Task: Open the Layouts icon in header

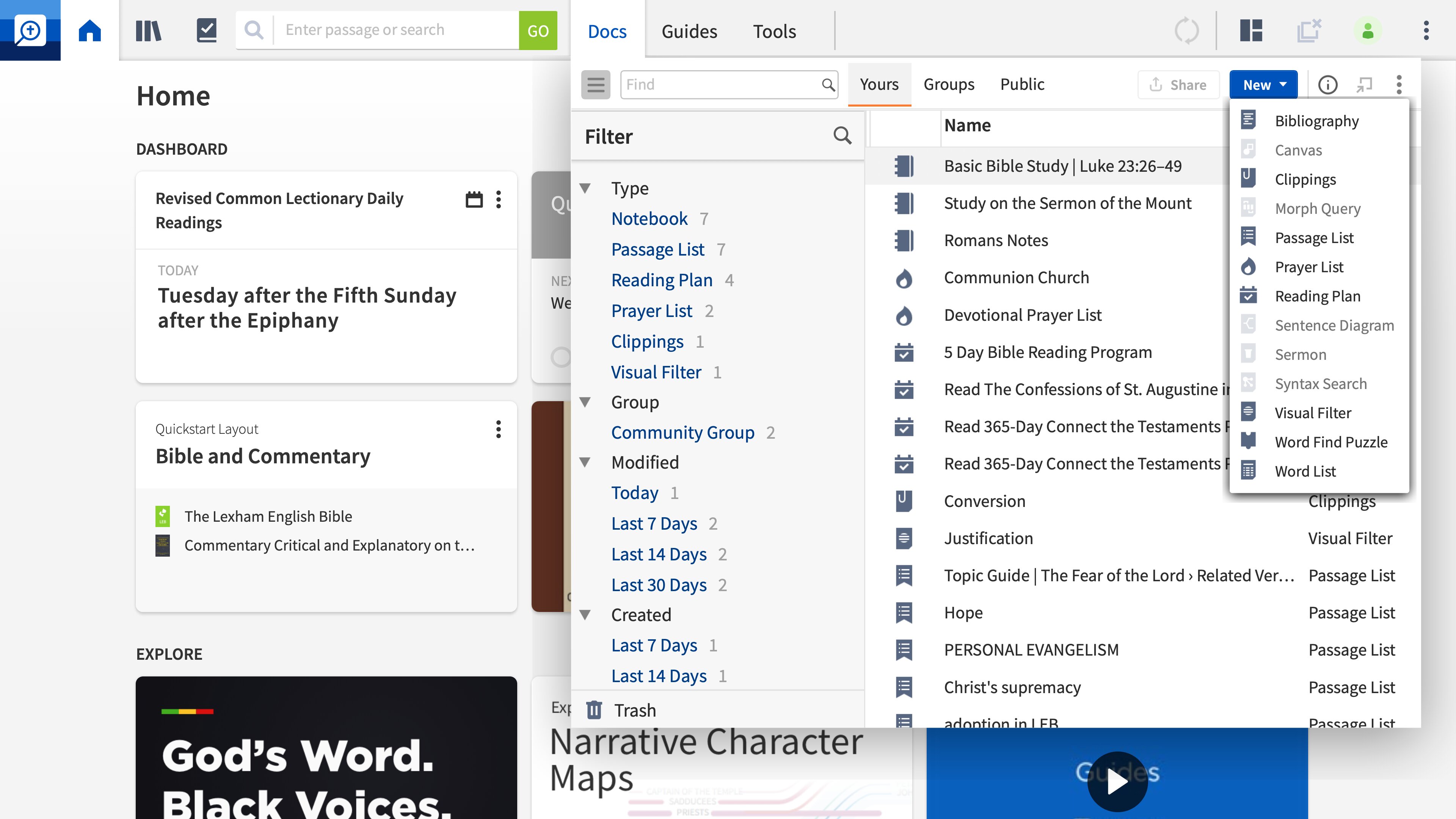Action: coord(1251,30)
